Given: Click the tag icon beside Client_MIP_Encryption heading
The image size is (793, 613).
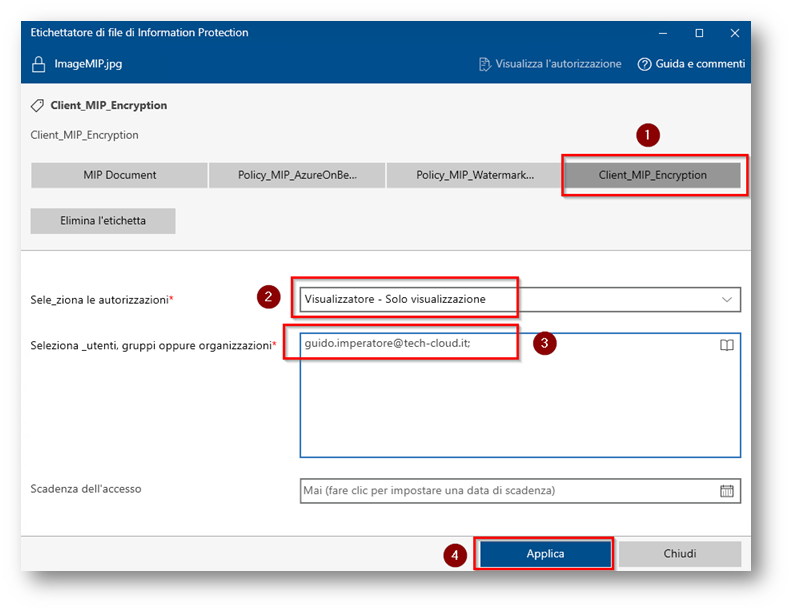Looking at the screenshot, I should click(37, 106).
